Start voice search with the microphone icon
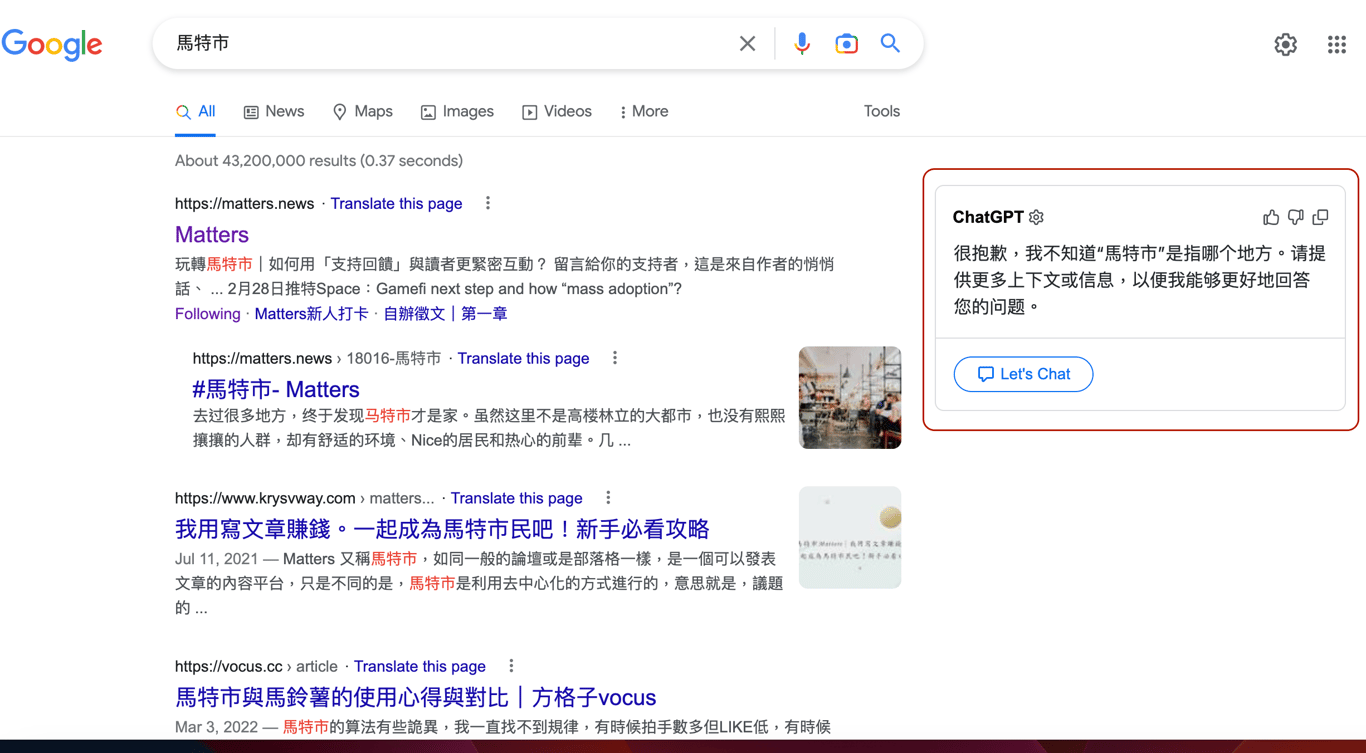1366x753 pixels. (x=802, y=44)
